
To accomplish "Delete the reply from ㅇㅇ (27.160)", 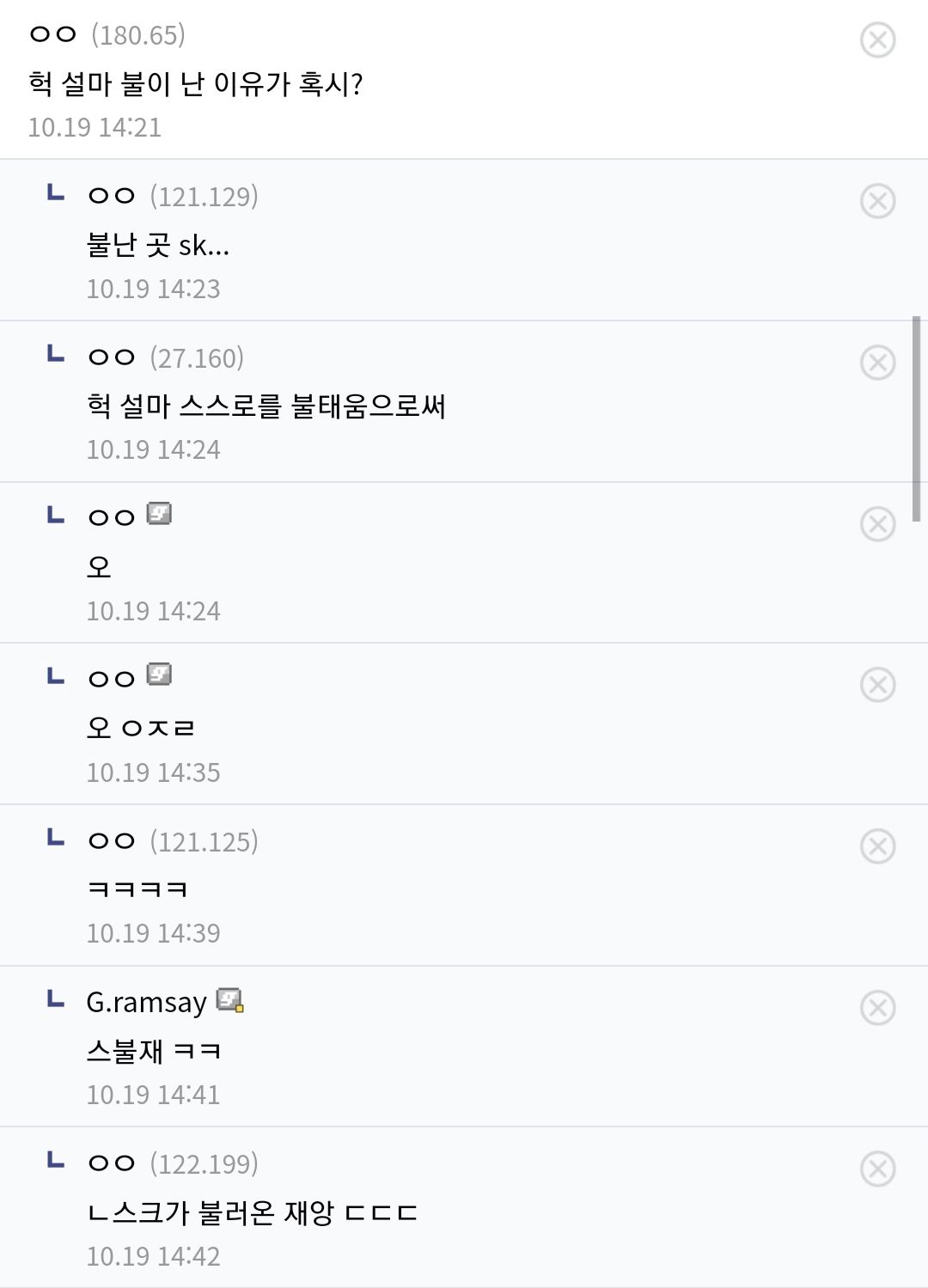I will [877, 363].
